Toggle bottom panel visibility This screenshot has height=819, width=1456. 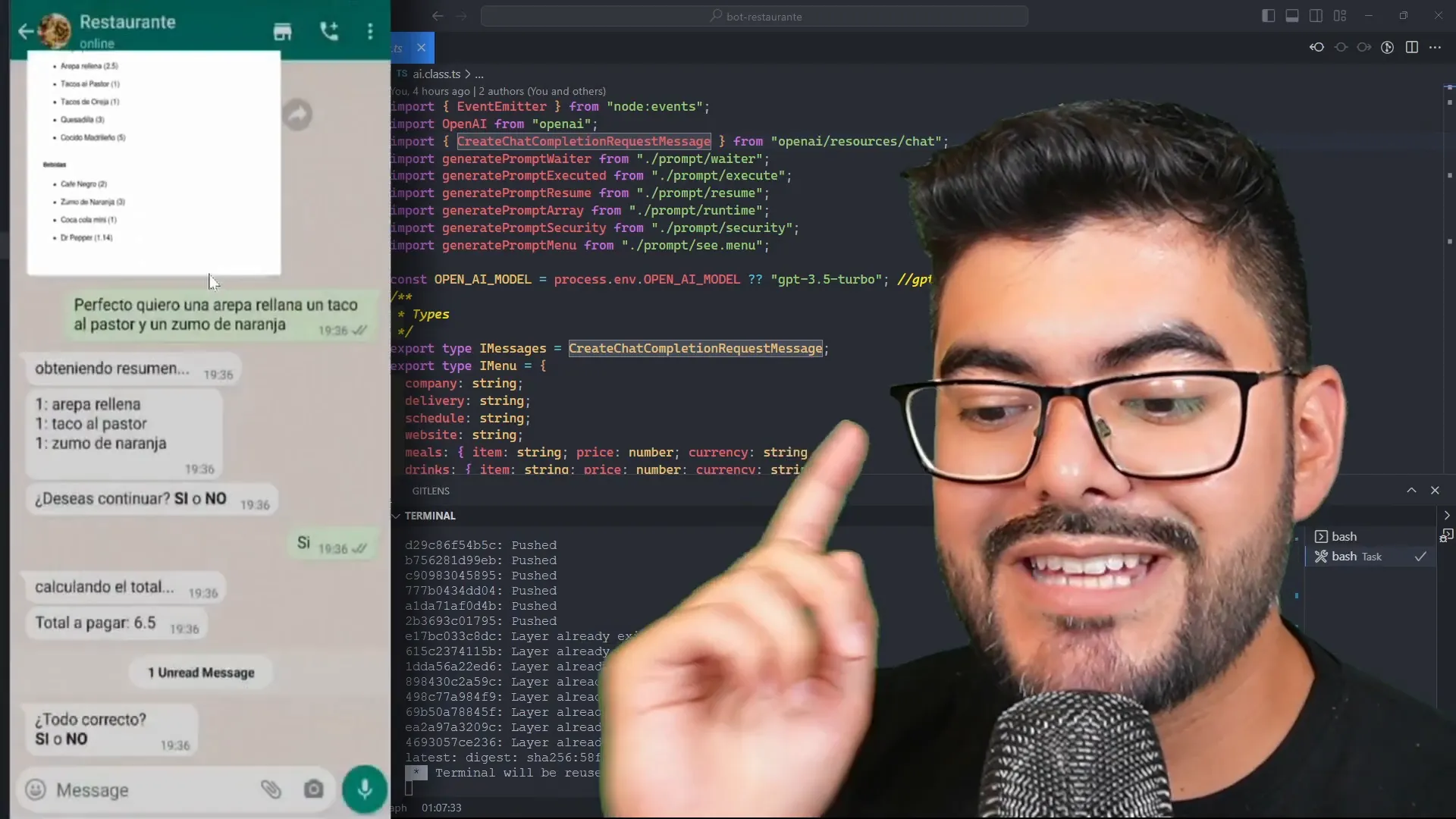pyautogui.click(x=1292, y=16)
